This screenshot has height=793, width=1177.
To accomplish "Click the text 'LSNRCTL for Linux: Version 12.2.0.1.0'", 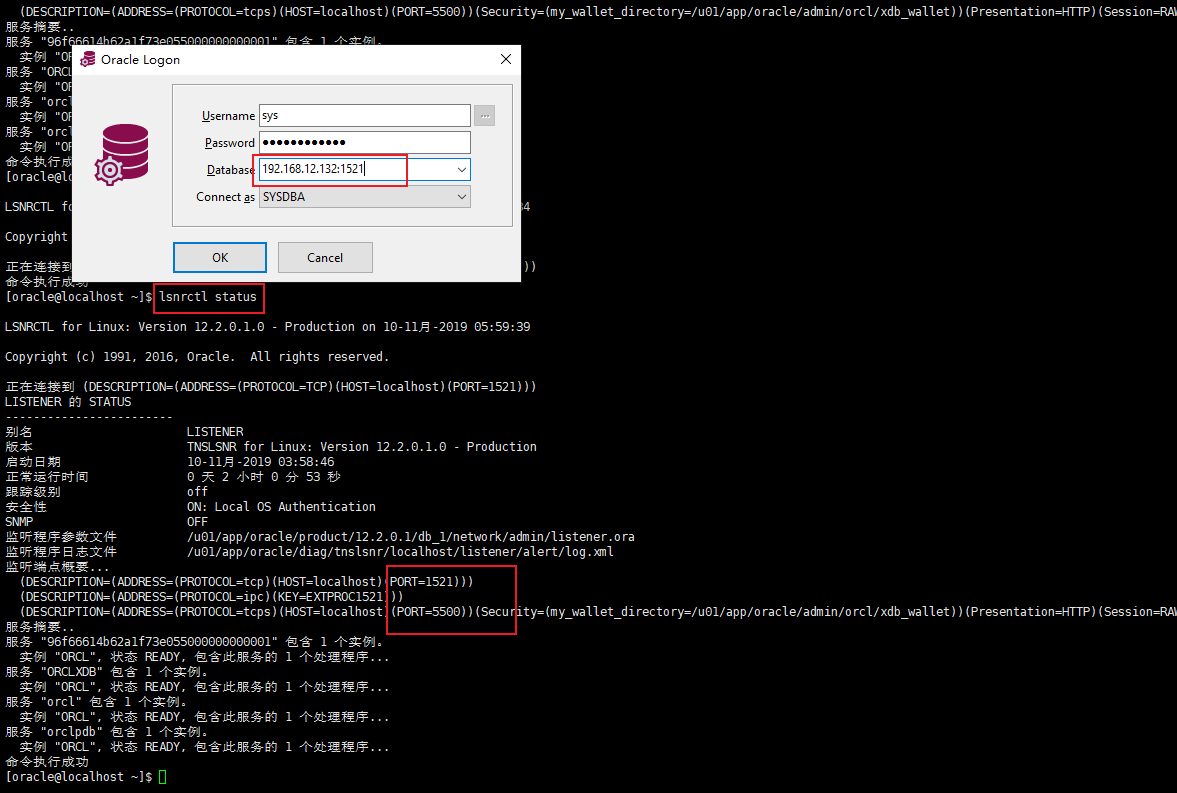I will pyautogui.click(x=134, y=327).
